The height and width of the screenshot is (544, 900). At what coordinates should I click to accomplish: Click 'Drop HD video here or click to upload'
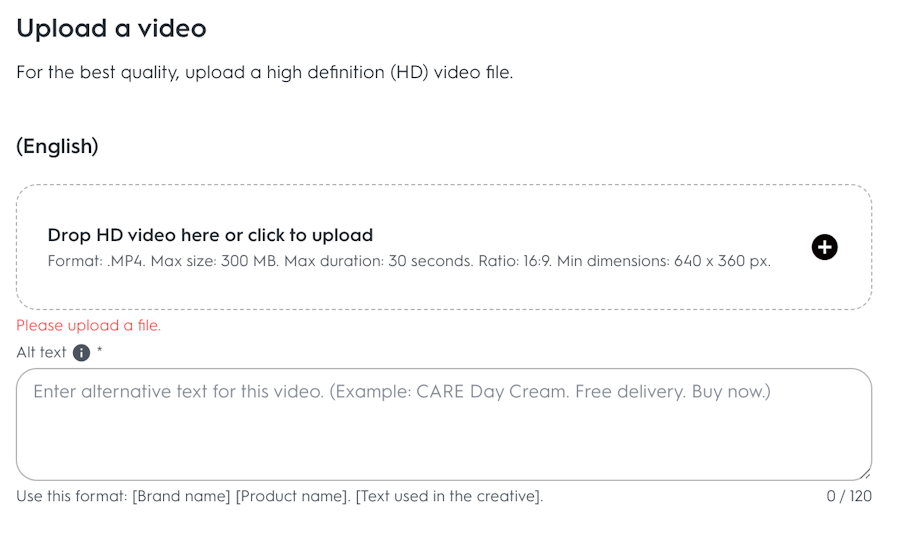[x=210, y=236]
